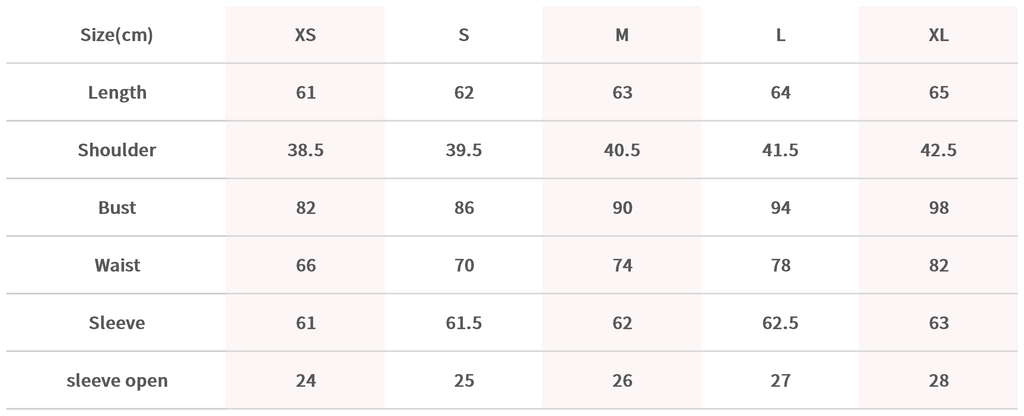
Task: Select the Length value 65 for size XL
Action: pos(938,93)
